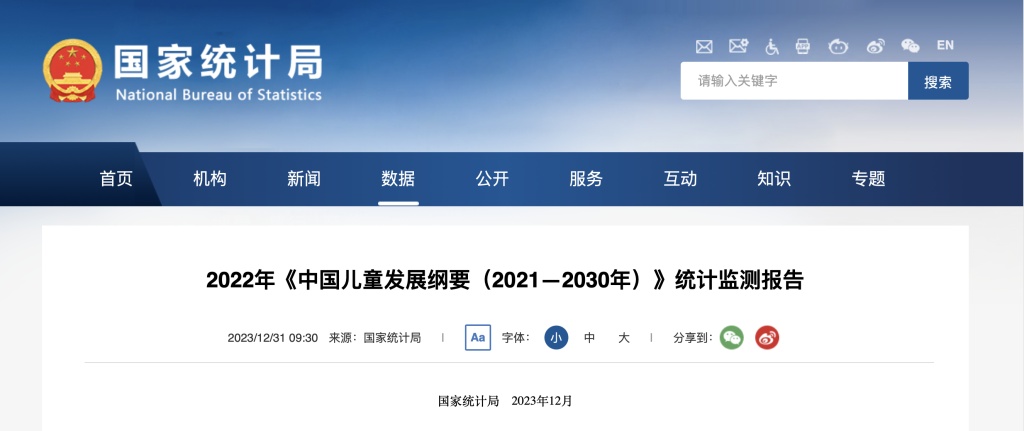
Task: Open WeChat icon in the top header
Action: (x=910, y=46)
